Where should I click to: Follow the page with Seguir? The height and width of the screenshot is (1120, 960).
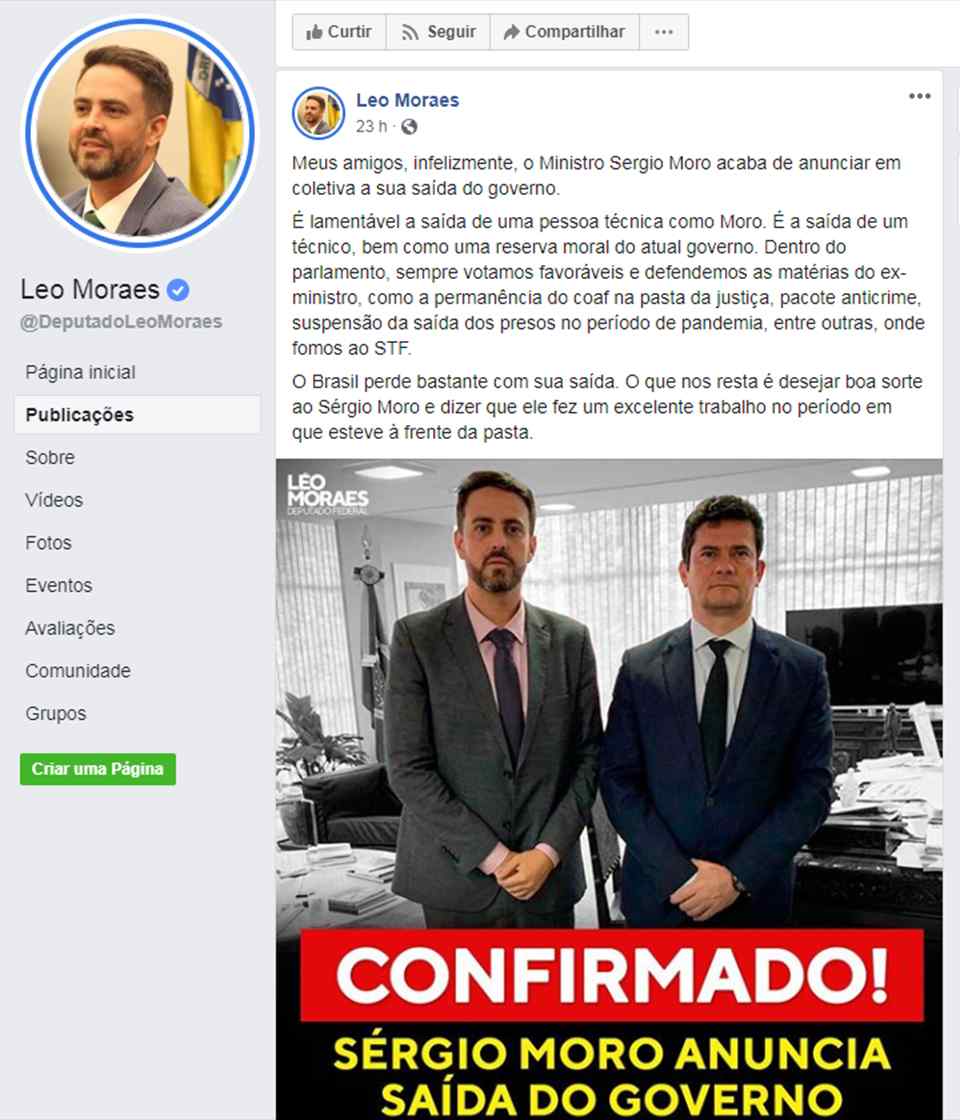pyautogui.click(x=439, y=32)
